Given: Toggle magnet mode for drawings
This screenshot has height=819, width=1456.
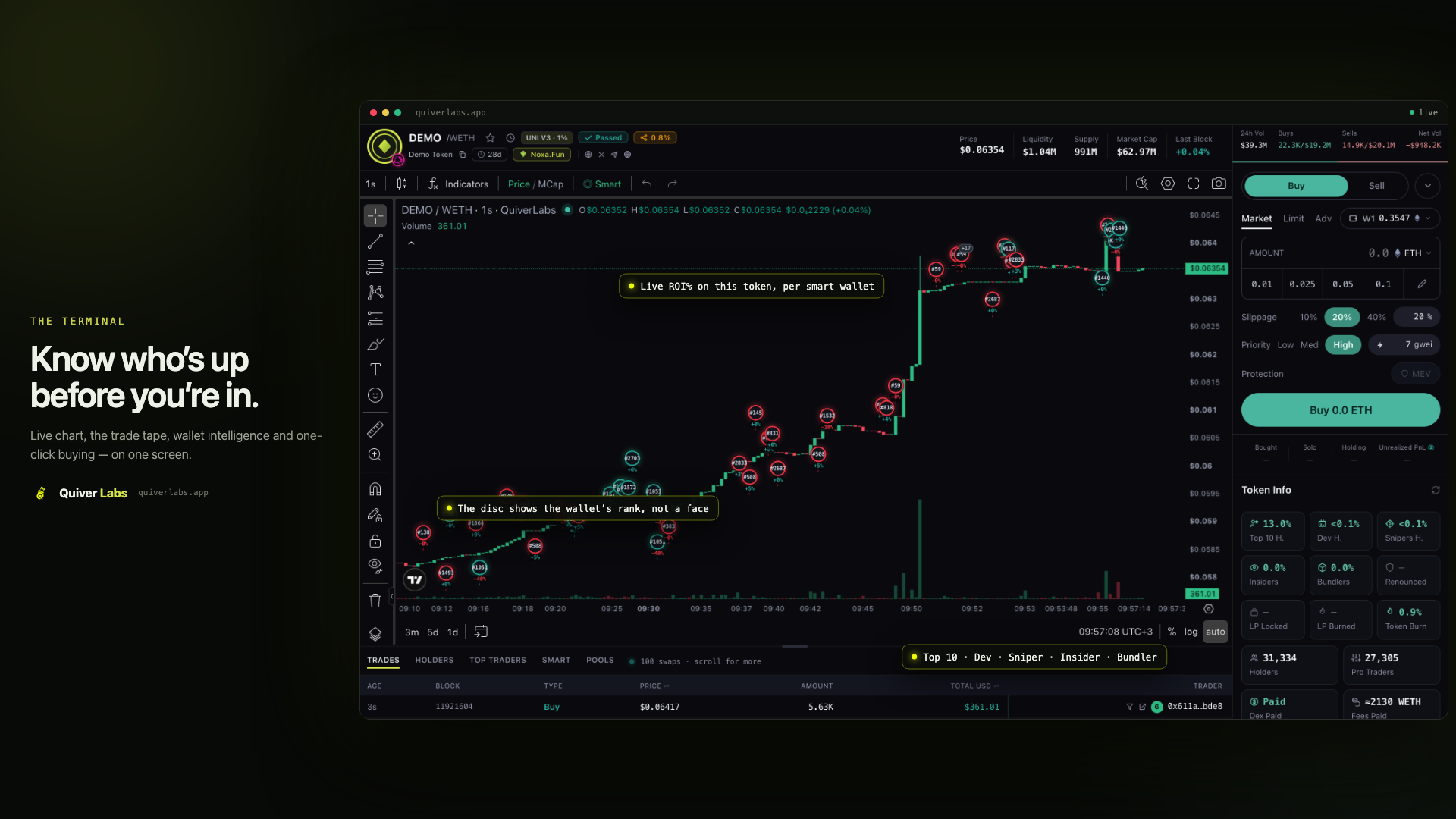Looking at the screenshot, I should click(x=375, y=489).
